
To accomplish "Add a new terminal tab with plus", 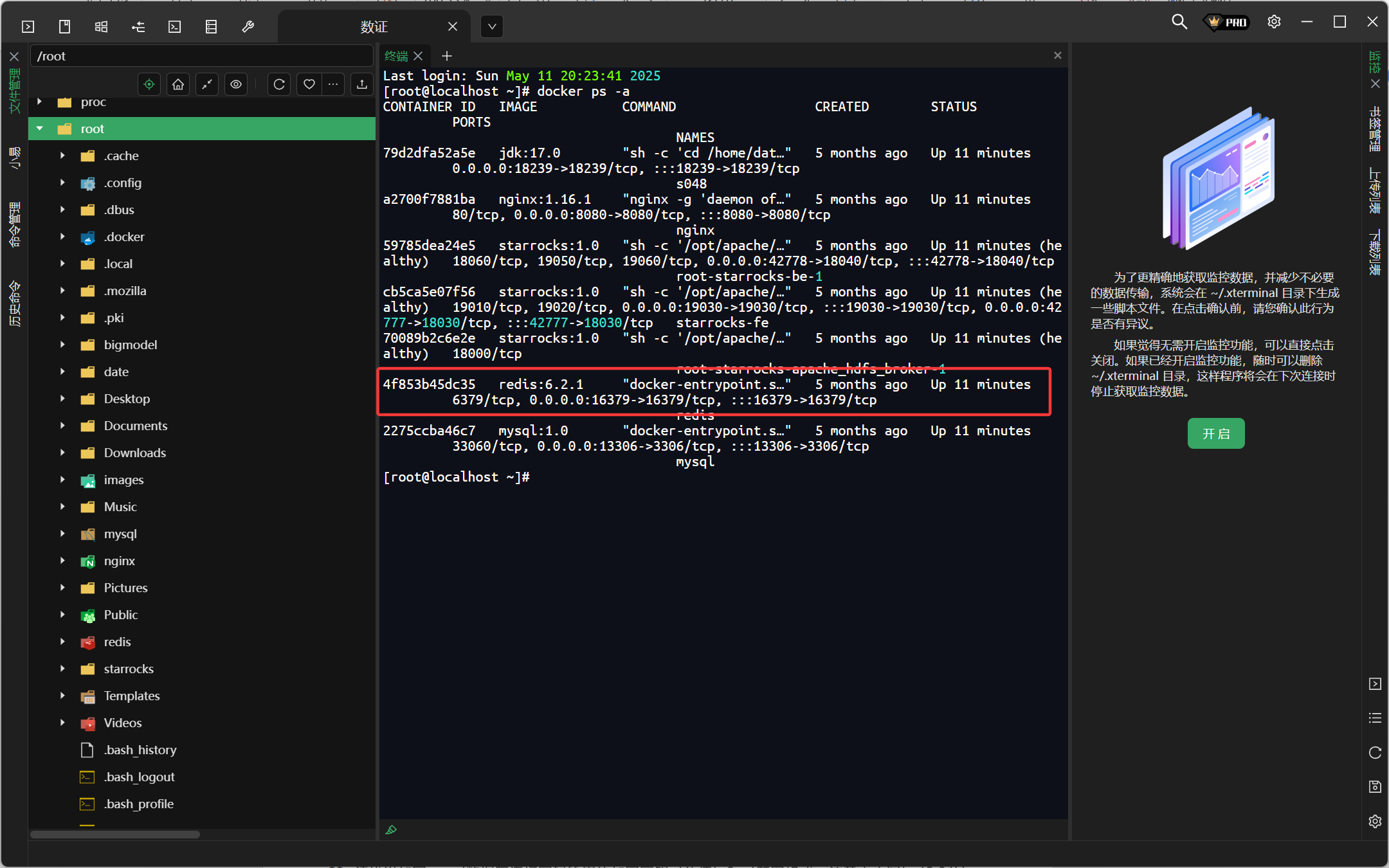I will click(x=447, y=56).
